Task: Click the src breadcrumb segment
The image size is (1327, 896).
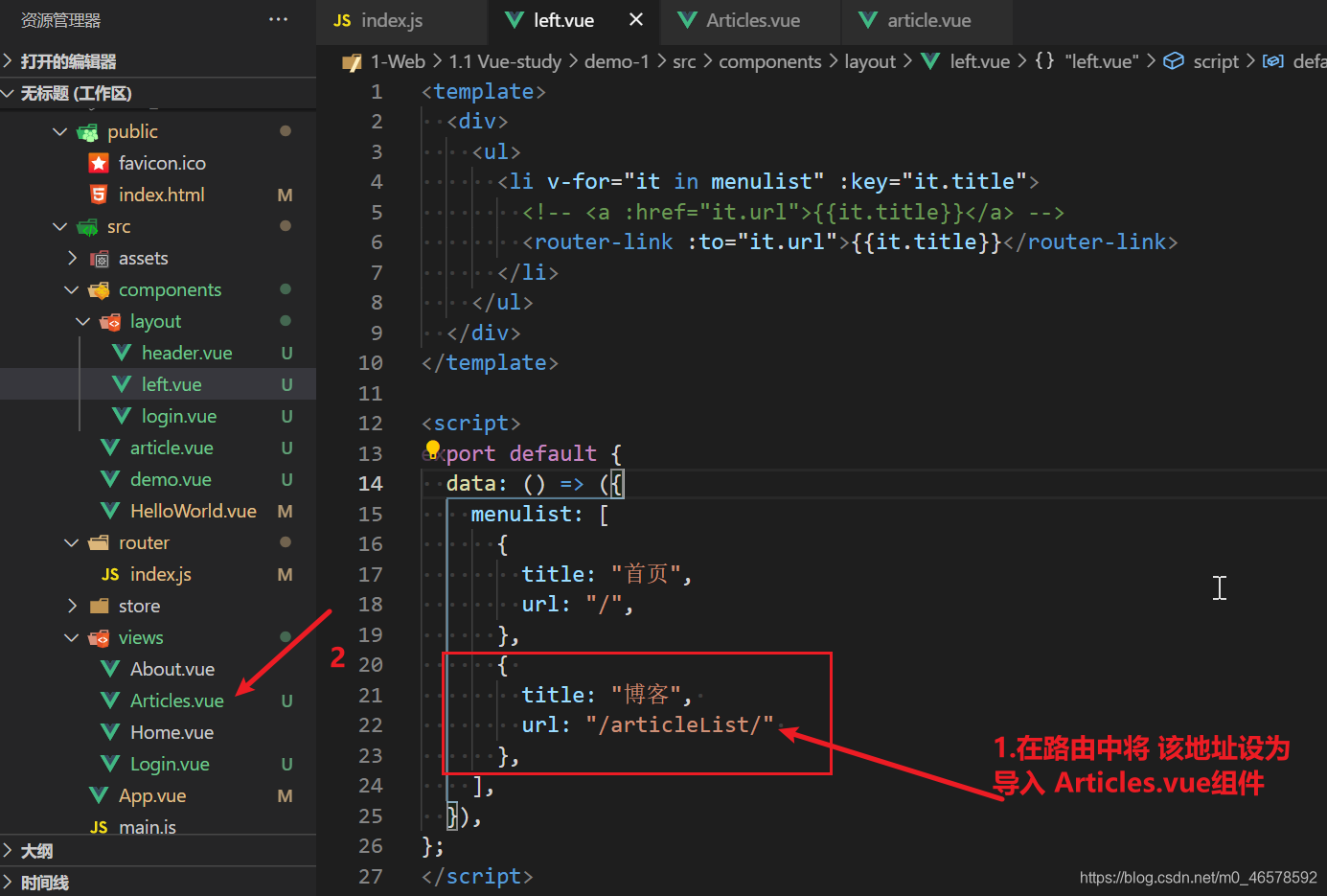Action: click(x=684, y=61)
